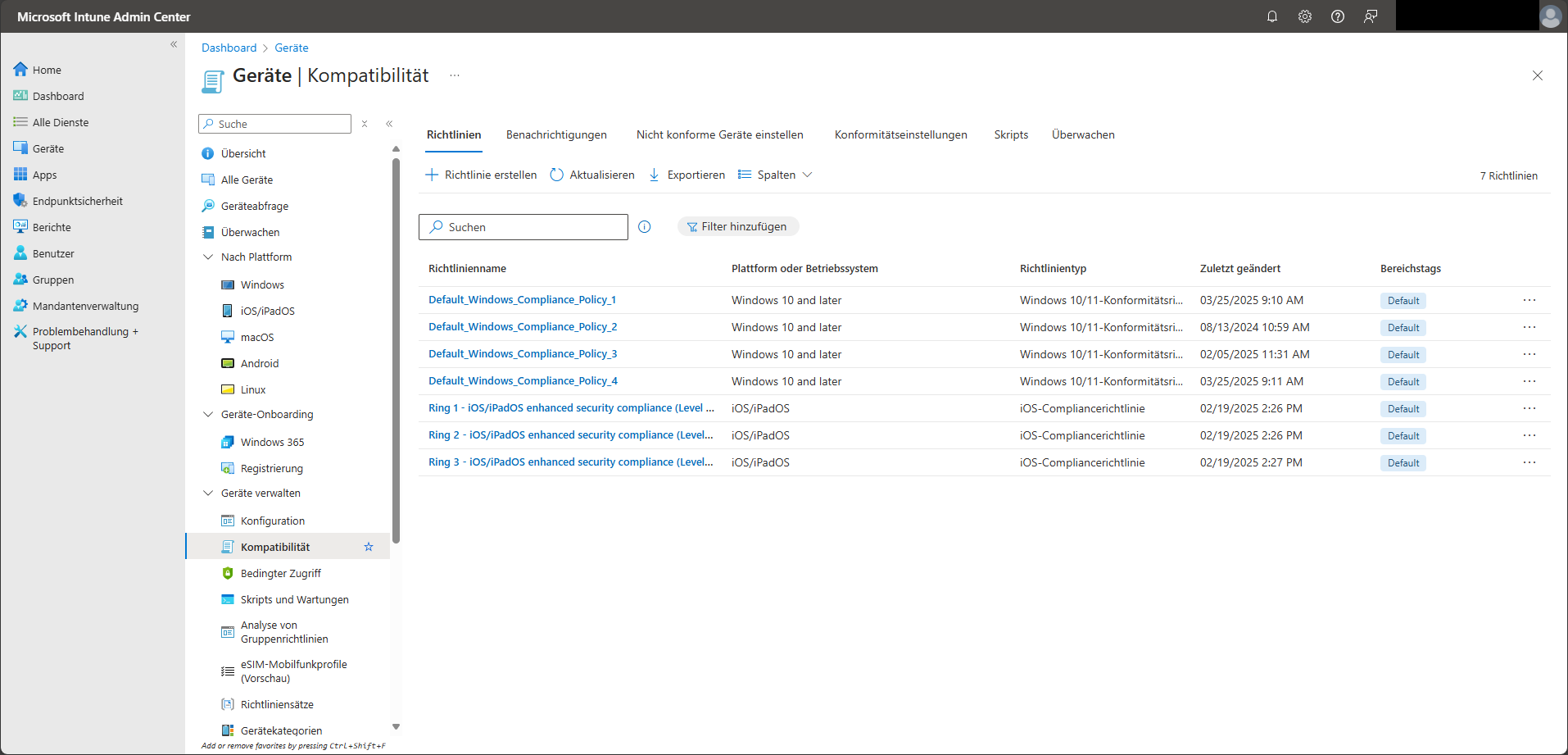Open row menu for Default_Windows_Compliance_Policy_3
Screen dimensions: 1568x755
coord(1529,354)
